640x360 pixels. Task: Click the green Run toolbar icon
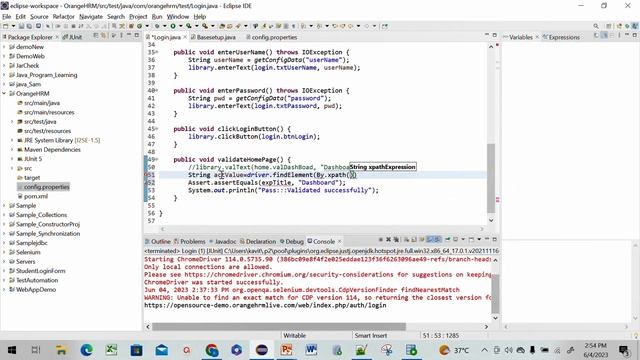point(173,26)
